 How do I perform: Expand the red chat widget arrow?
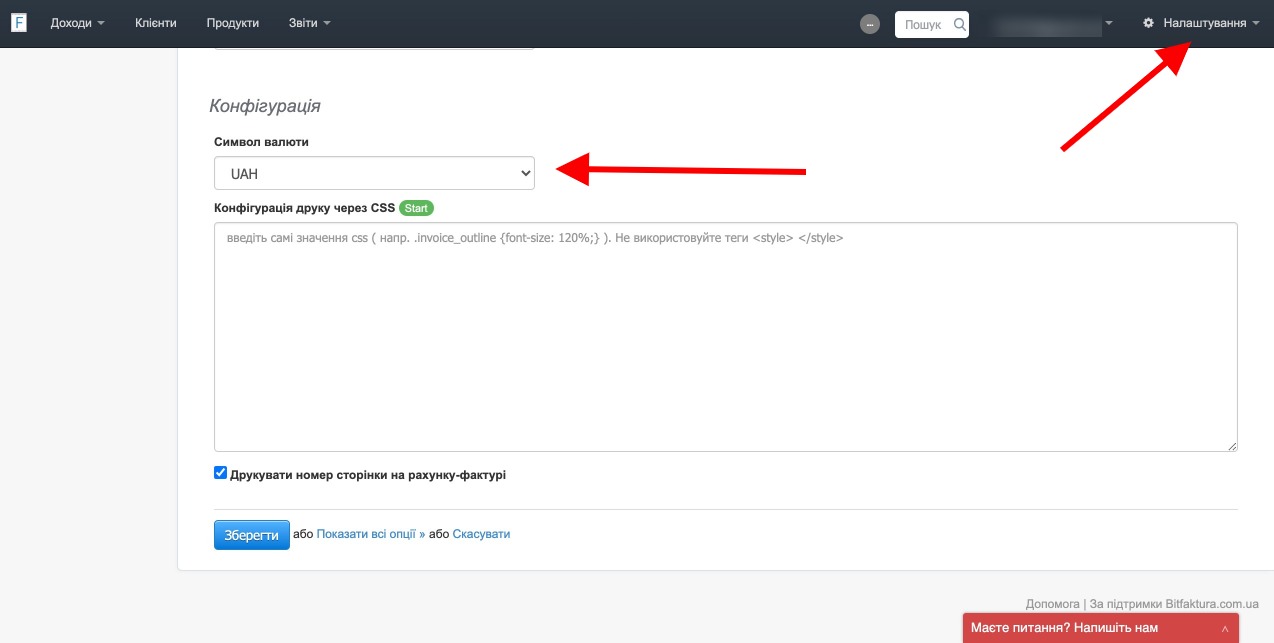pos(1225,629)
